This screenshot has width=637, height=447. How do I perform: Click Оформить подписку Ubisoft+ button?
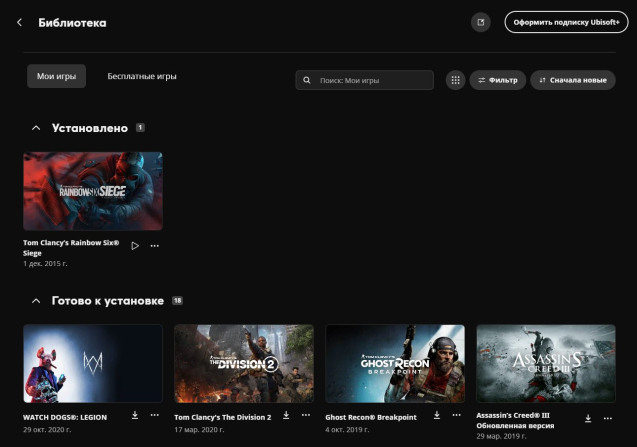click(566, 22)
